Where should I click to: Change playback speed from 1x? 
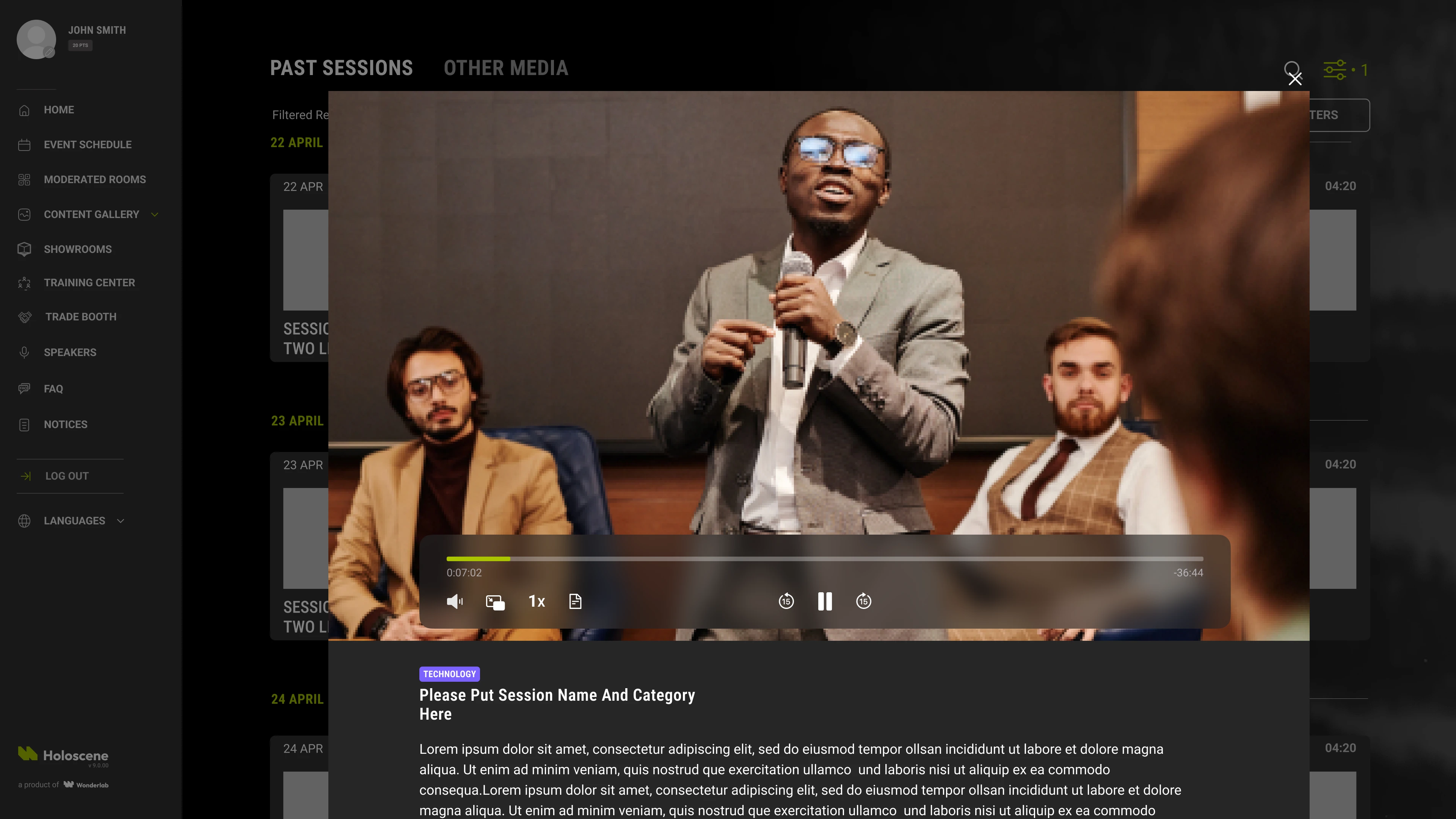point(537,601)
